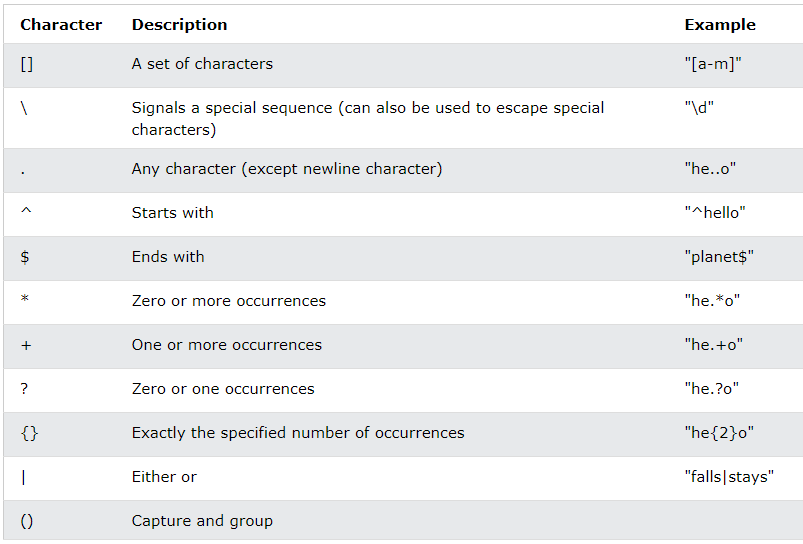Click the "planet$" example text
The width and height of the screenshot is (803, 544).
click(x=719, y=257)
